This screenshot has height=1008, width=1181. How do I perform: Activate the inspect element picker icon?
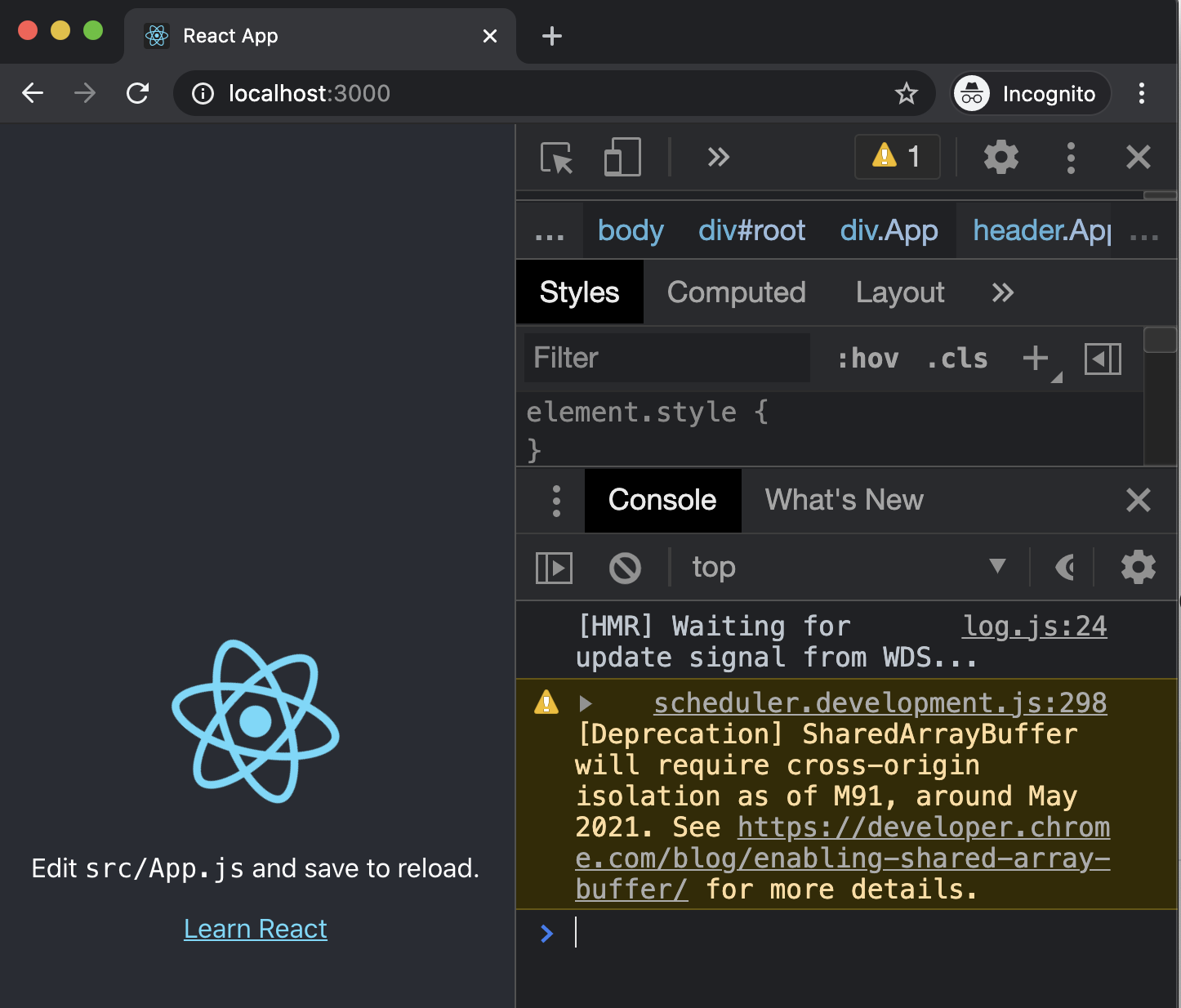point(557,158)
